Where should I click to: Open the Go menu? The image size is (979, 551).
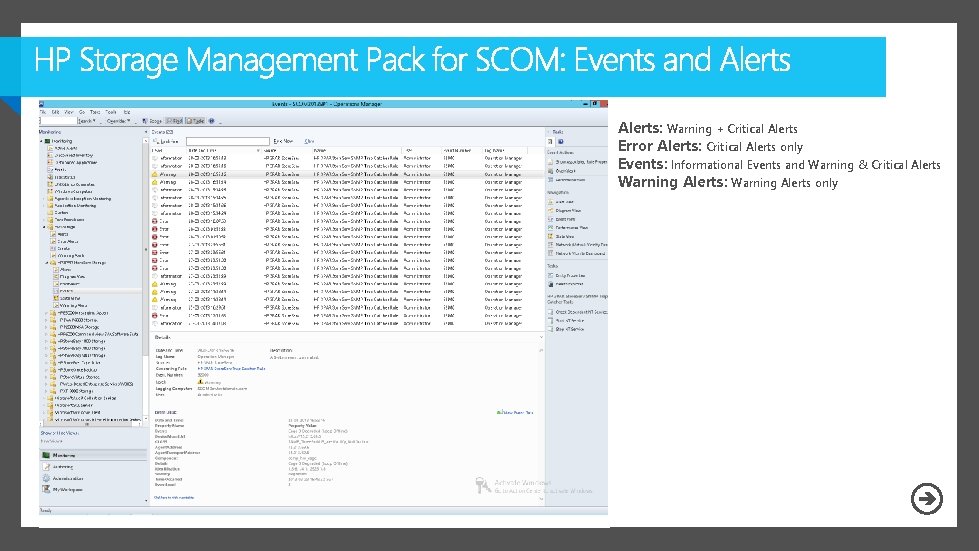[82, 112]
